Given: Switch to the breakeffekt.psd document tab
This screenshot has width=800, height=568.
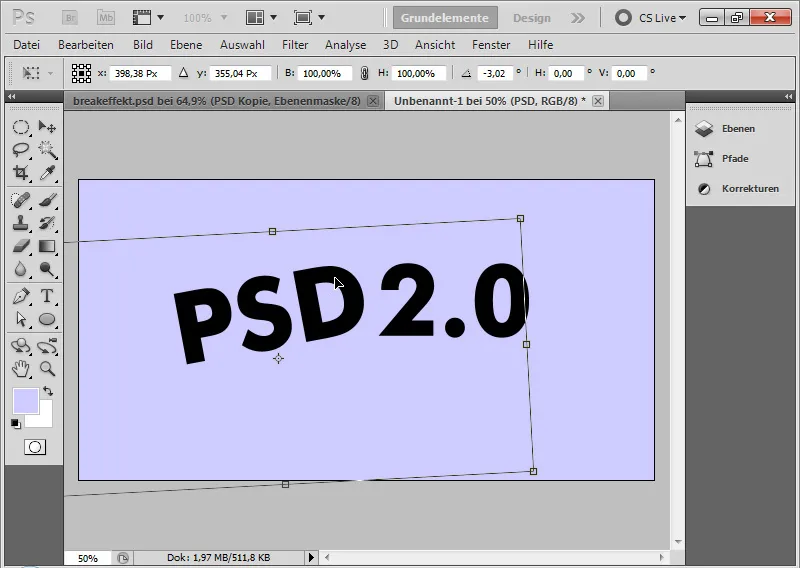Looking at the screenshot, I should pos(217,101).
